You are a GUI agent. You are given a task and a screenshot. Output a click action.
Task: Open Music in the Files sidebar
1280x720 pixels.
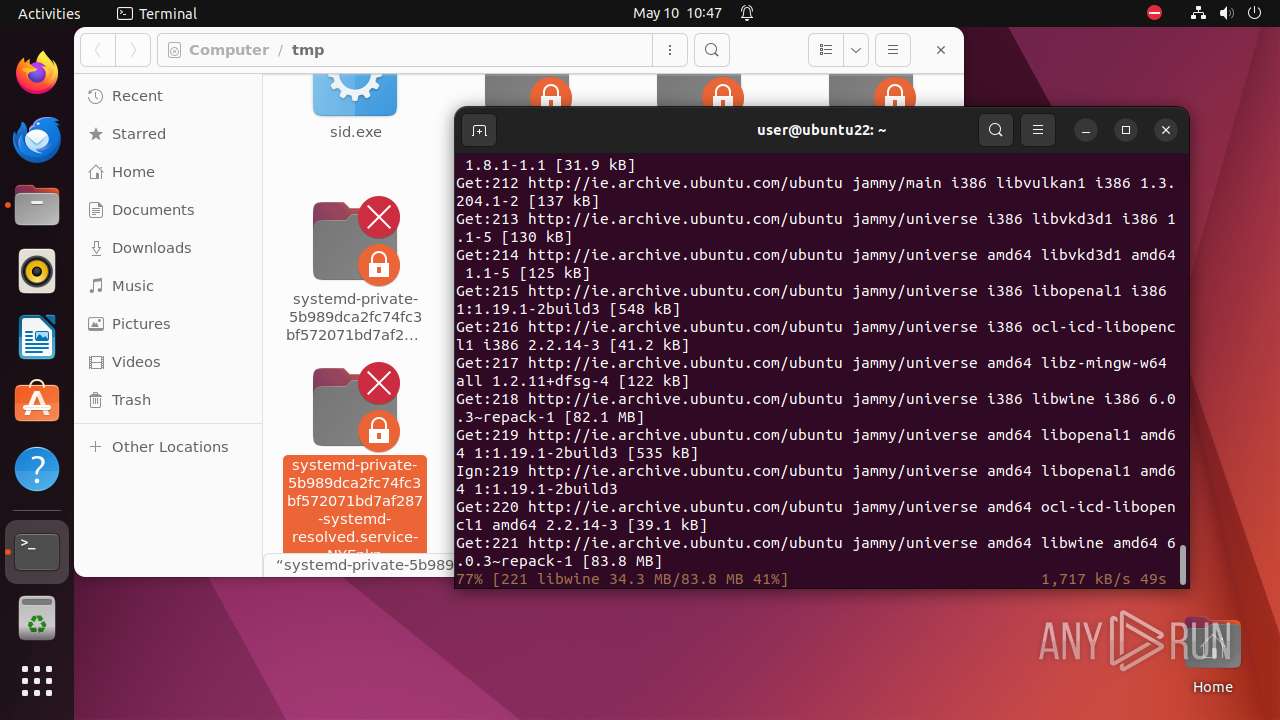click(x=168, y=286)
